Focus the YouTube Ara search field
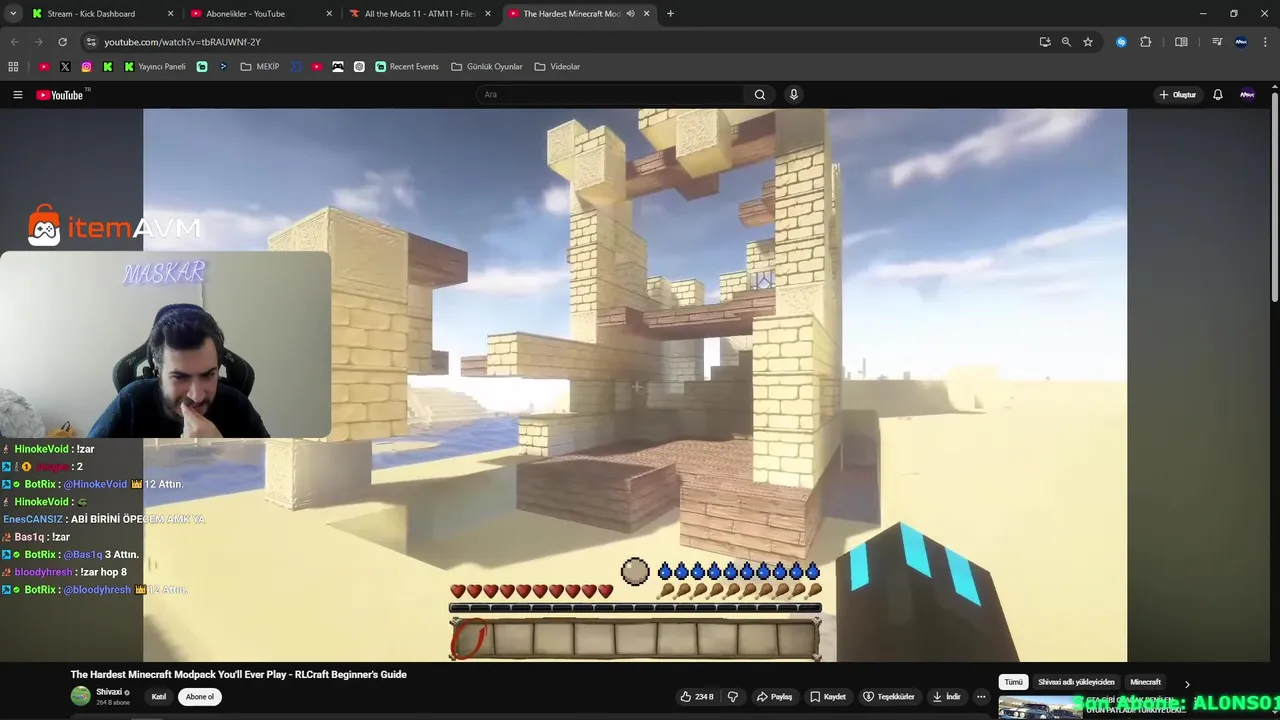The width and height of the screenshot is (1280, 720). [x=610, y=95]
